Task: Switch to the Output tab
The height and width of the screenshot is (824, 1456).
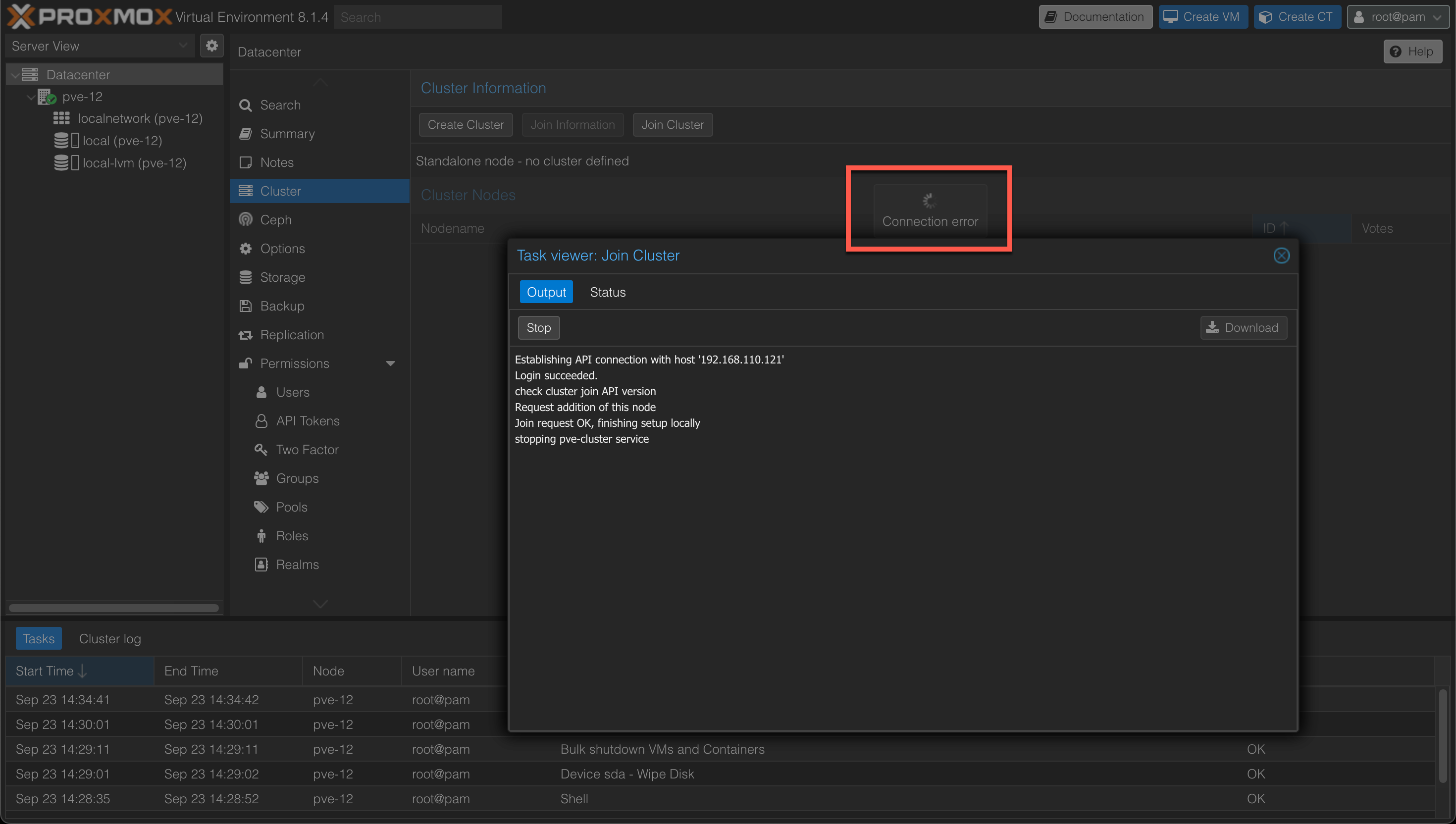Action: point(546,292)
